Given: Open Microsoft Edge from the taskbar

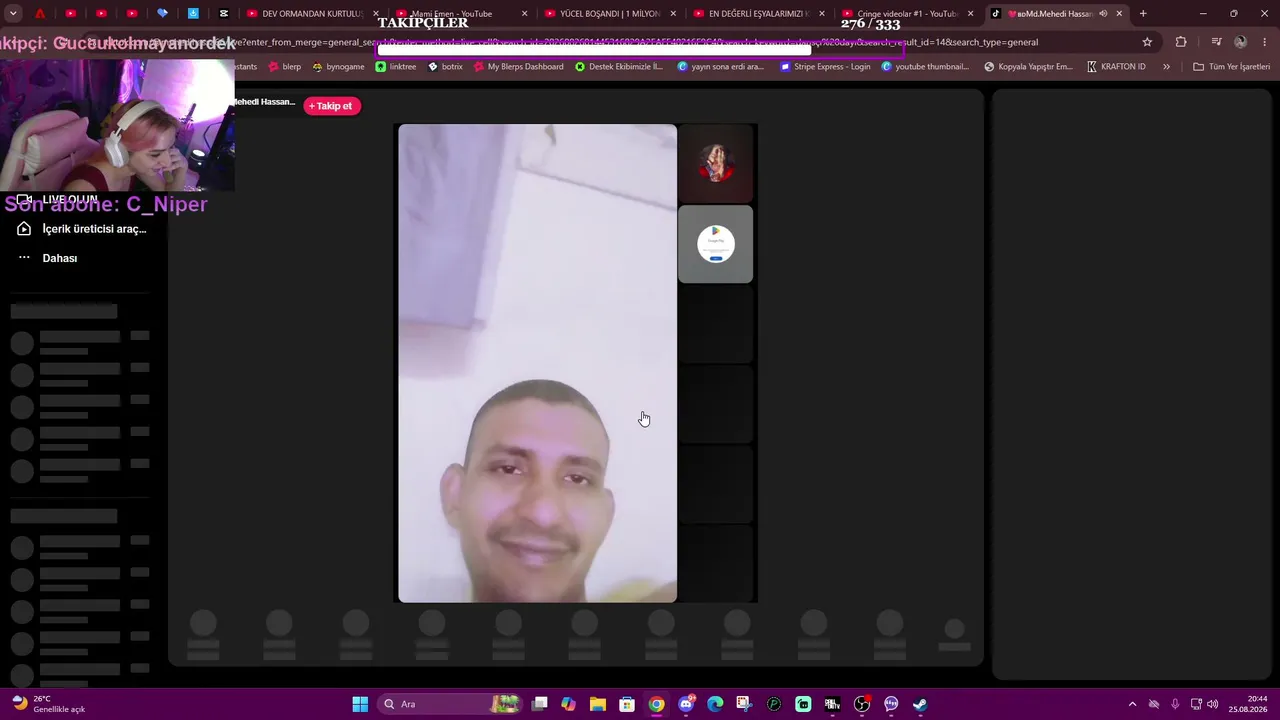Looking at the screenshot, I should click(x=715, y=704).
